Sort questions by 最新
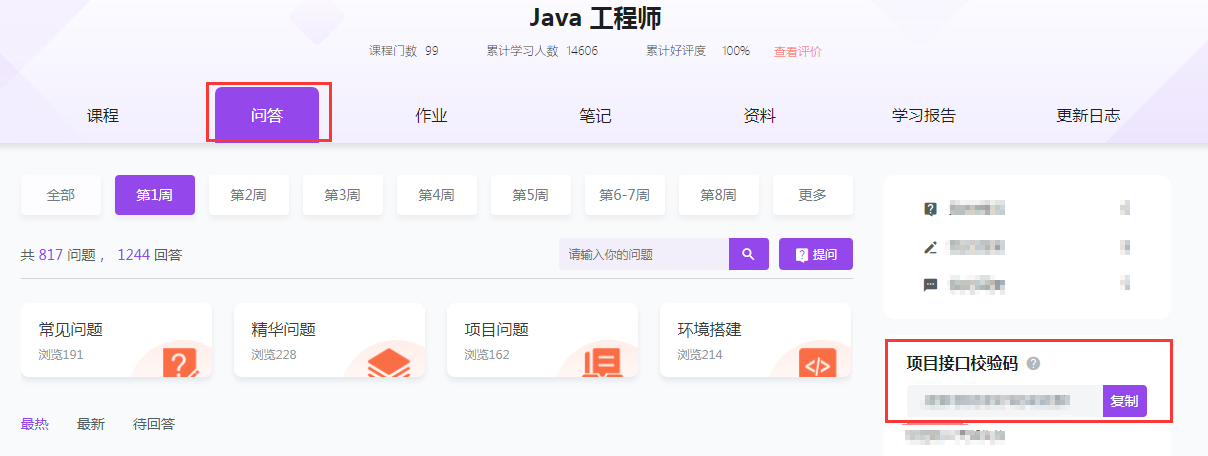The height and width of the screenshot is (456, 1208). click(91, 424)
